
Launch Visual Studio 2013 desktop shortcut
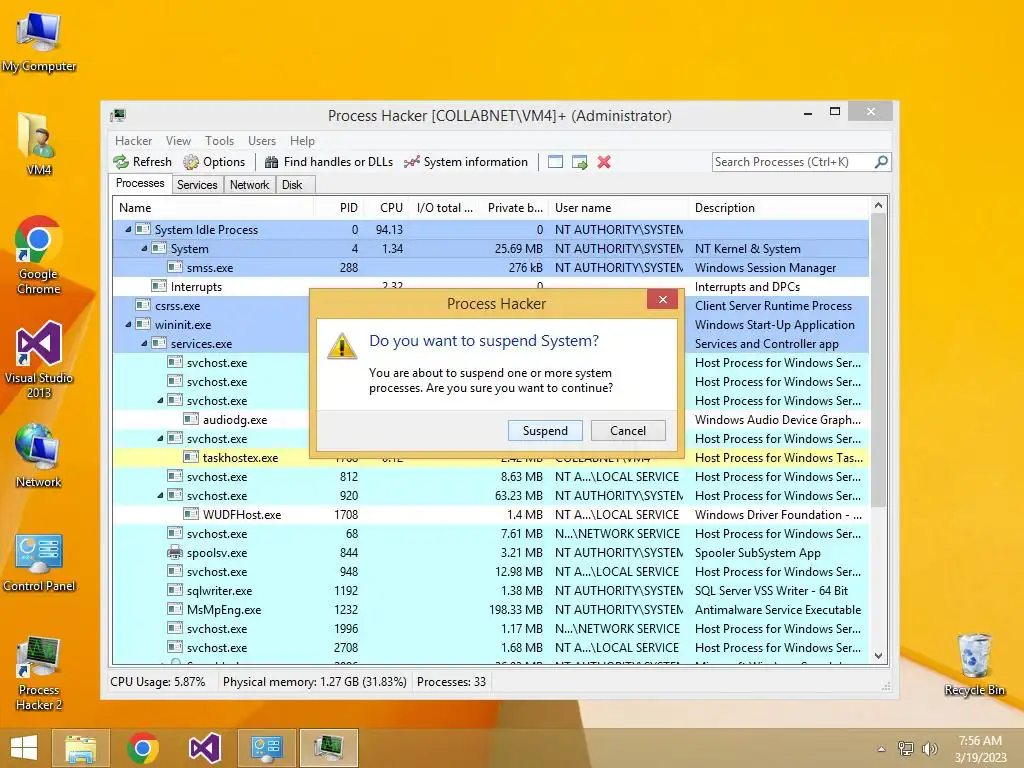coord(39,360)
